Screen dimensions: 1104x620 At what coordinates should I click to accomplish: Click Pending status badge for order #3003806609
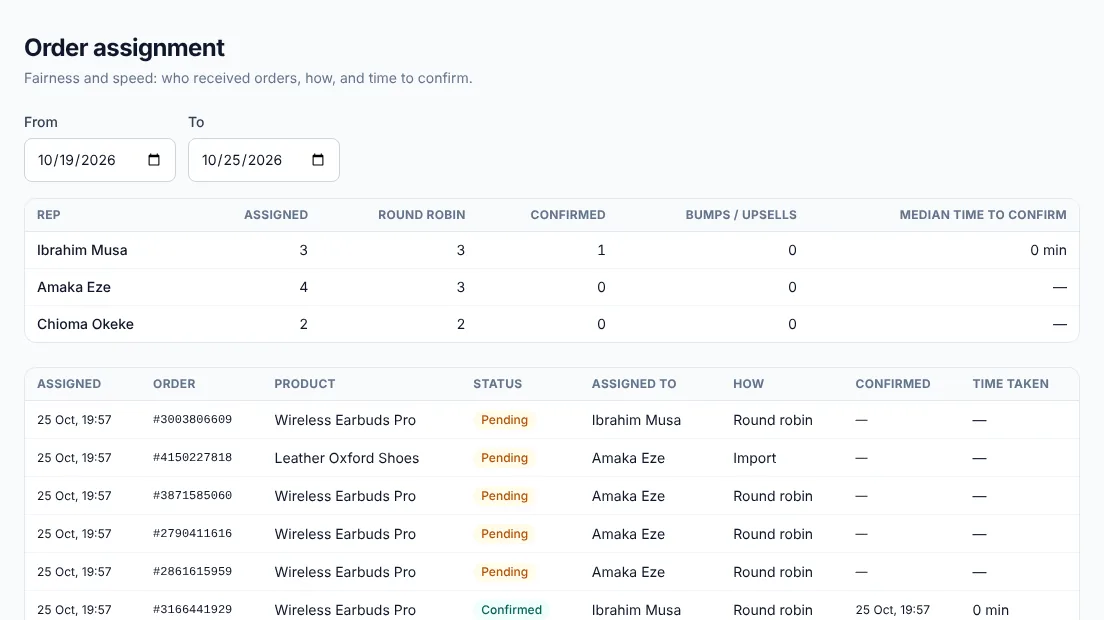click(x=504, y=420)
